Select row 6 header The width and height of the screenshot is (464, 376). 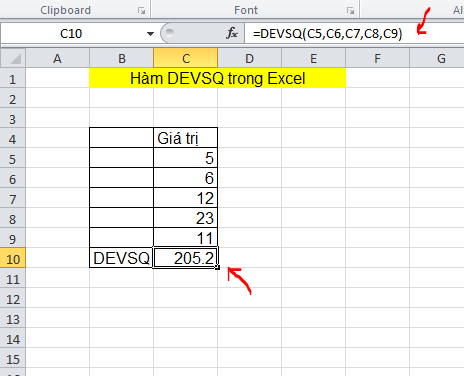tap(13, 179)
